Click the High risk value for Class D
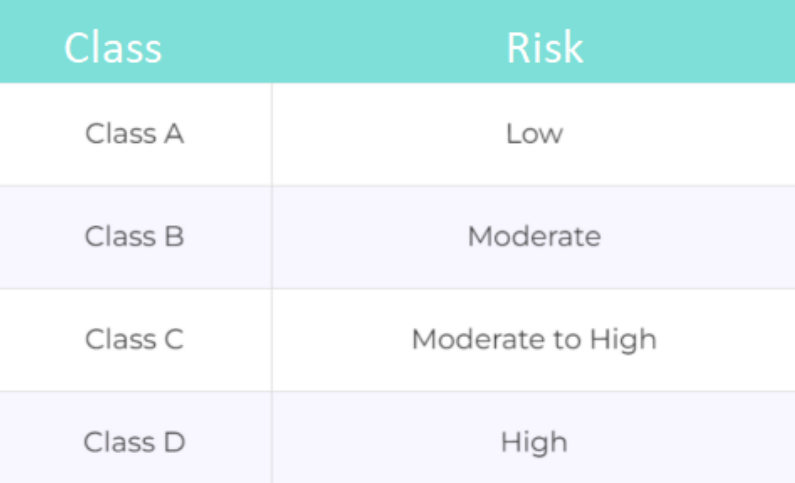795x483 pixels. coord(534,442)
